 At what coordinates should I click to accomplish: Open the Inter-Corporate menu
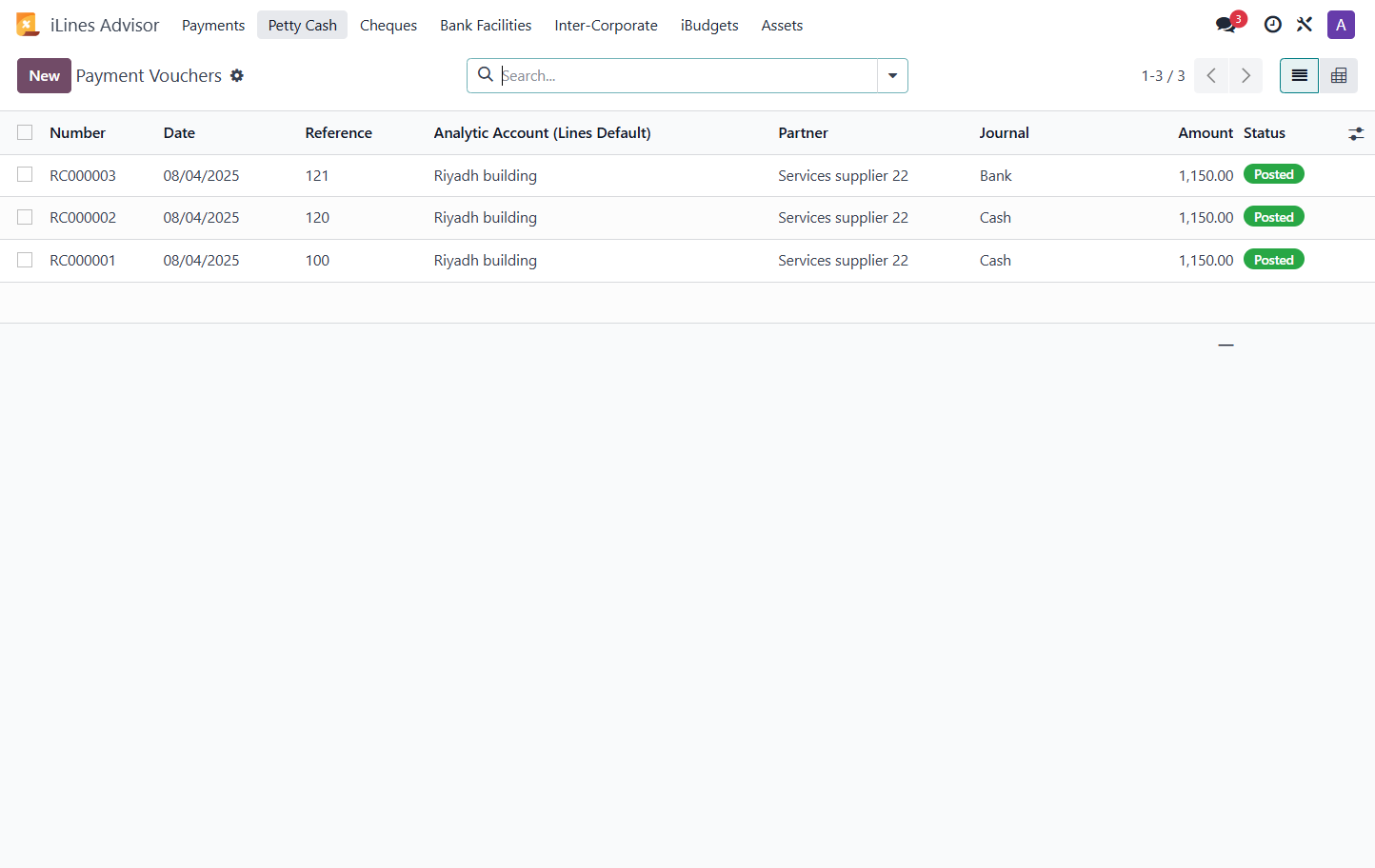[606, 25]
